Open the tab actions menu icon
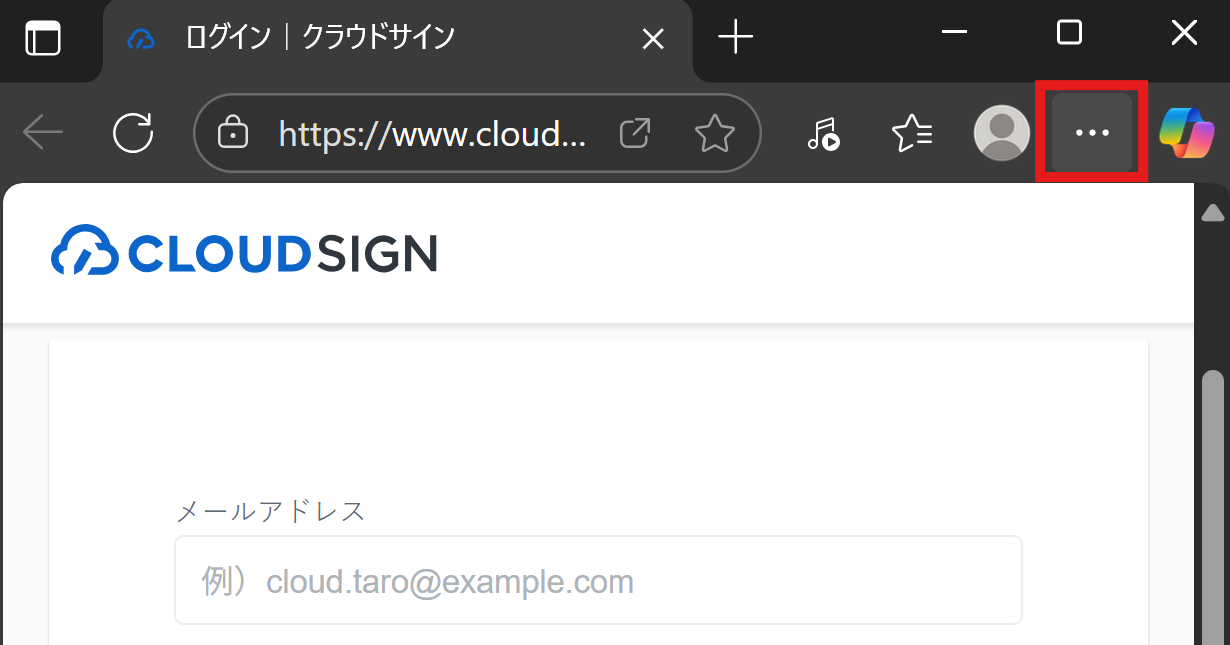 43,38
